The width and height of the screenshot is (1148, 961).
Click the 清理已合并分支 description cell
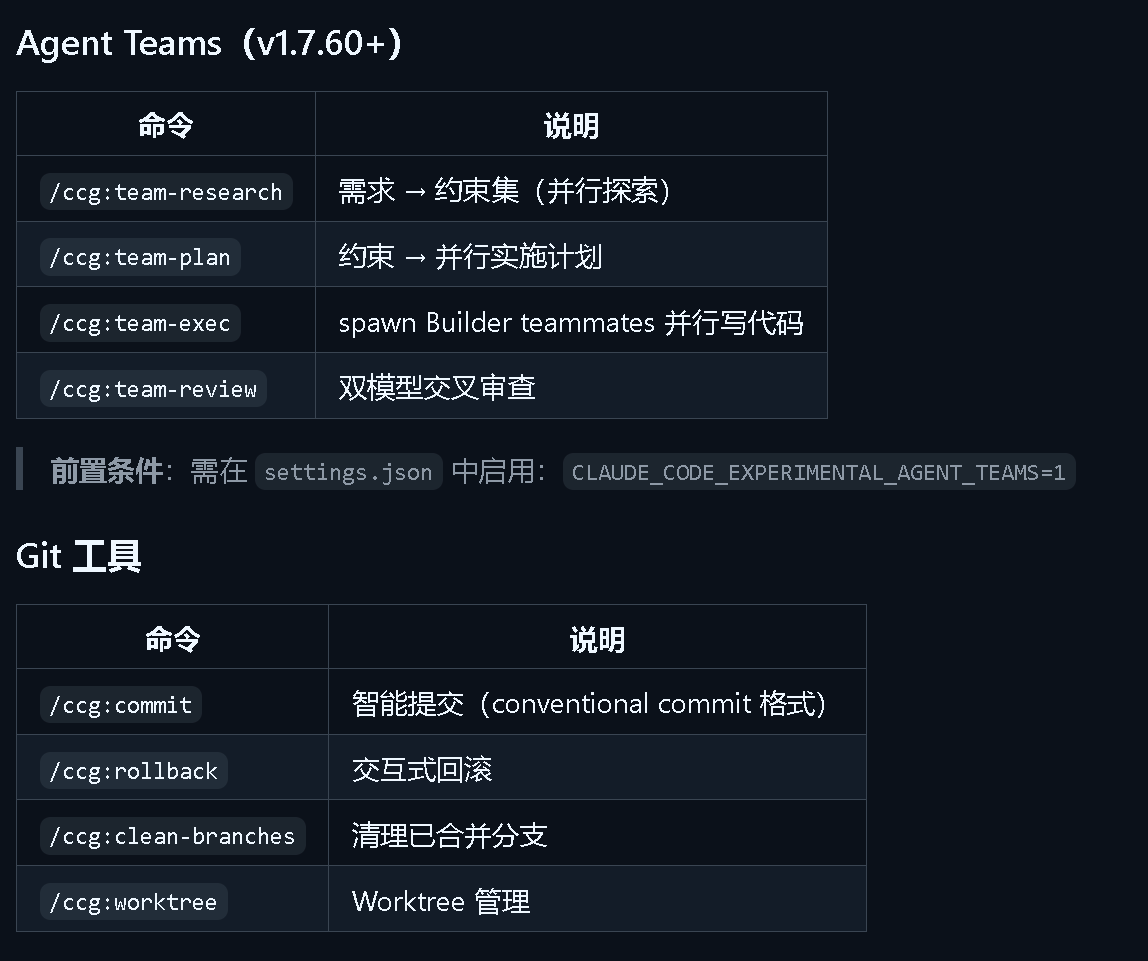[450, 836]
